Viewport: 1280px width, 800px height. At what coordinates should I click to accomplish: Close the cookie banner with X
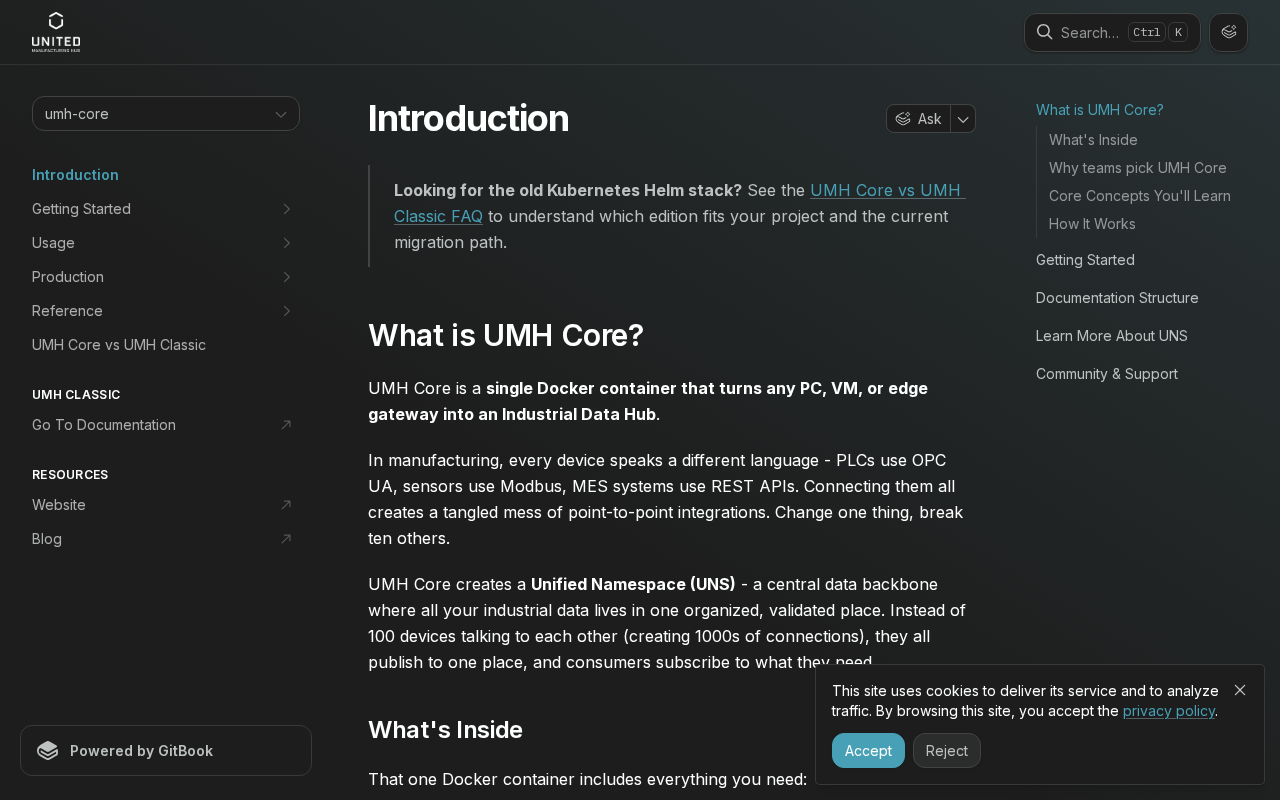click(1240, 690)
